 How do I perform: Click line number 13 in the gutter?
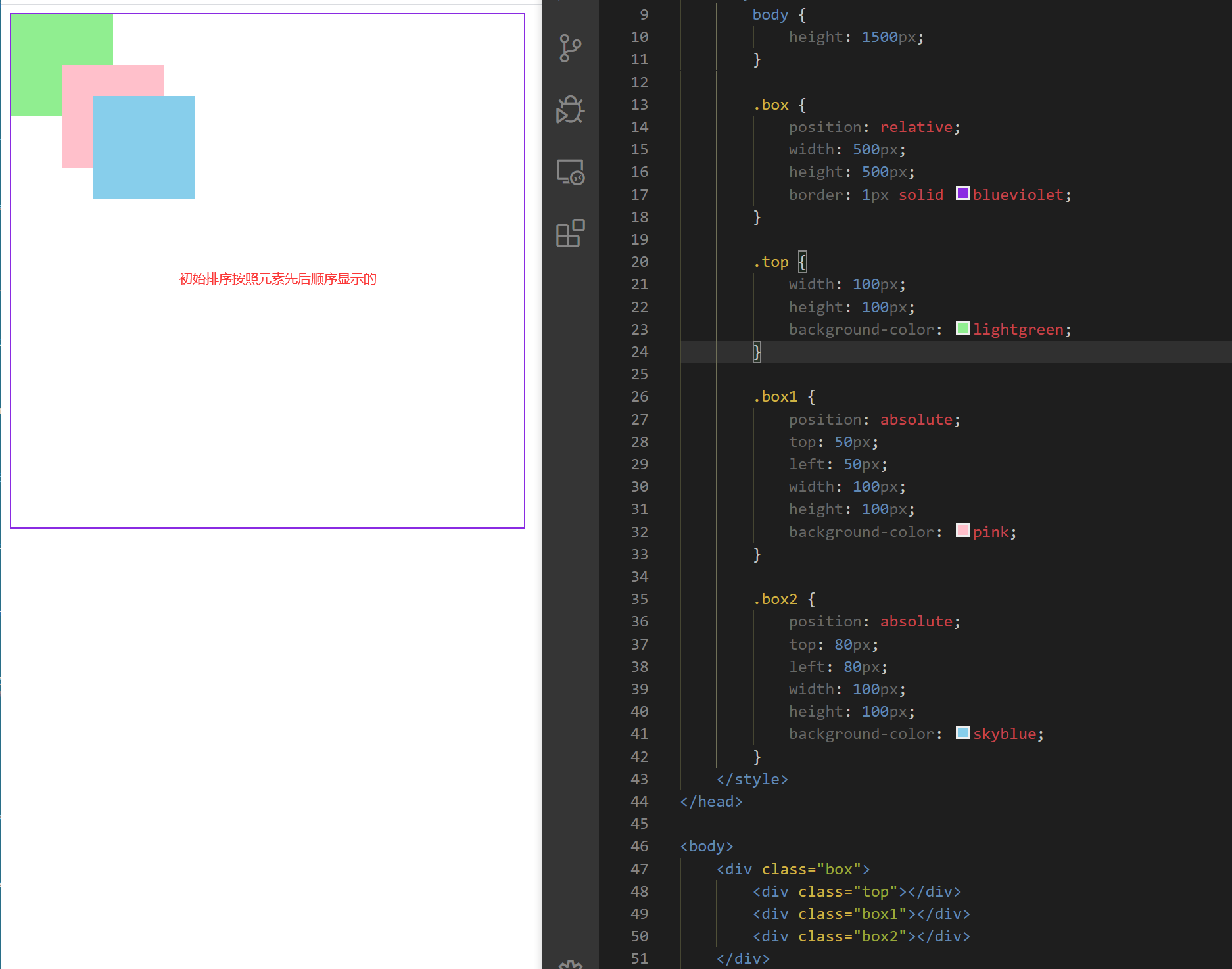(x=639, y=105)
